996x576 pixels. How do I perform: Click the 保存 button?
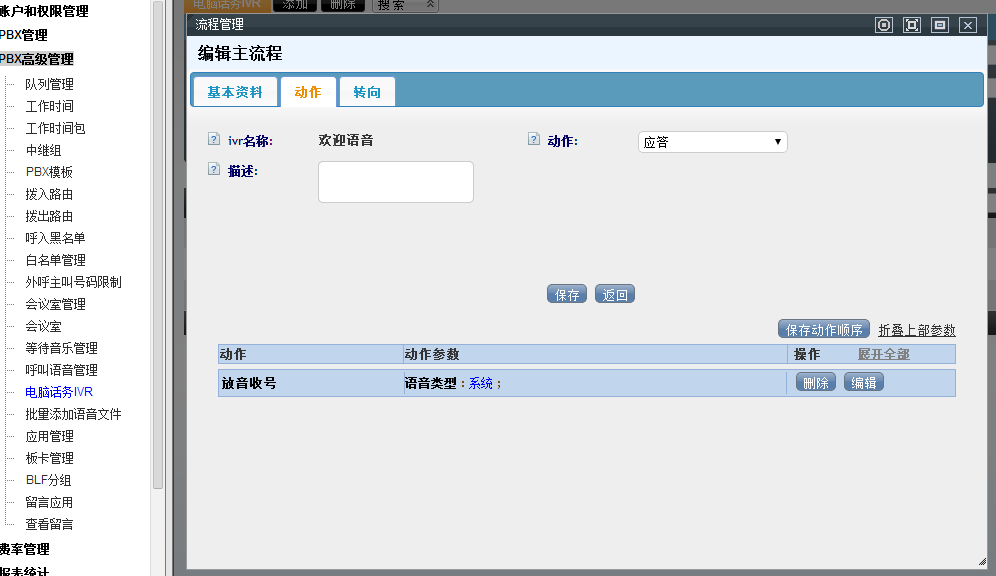(x=567, y=295)
